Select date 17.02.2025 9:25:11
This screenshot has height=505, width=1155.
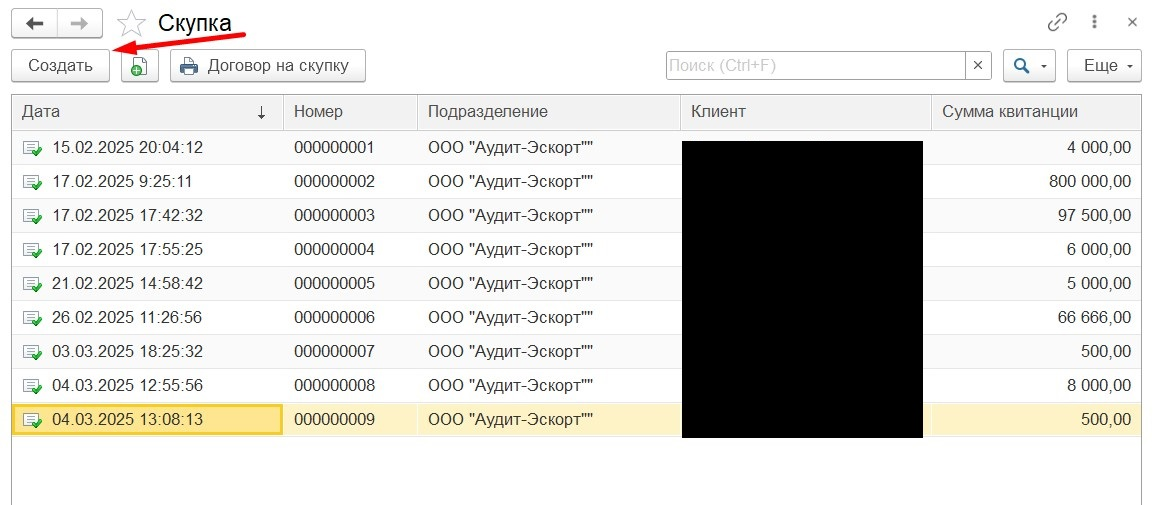[x=121, y=182]
